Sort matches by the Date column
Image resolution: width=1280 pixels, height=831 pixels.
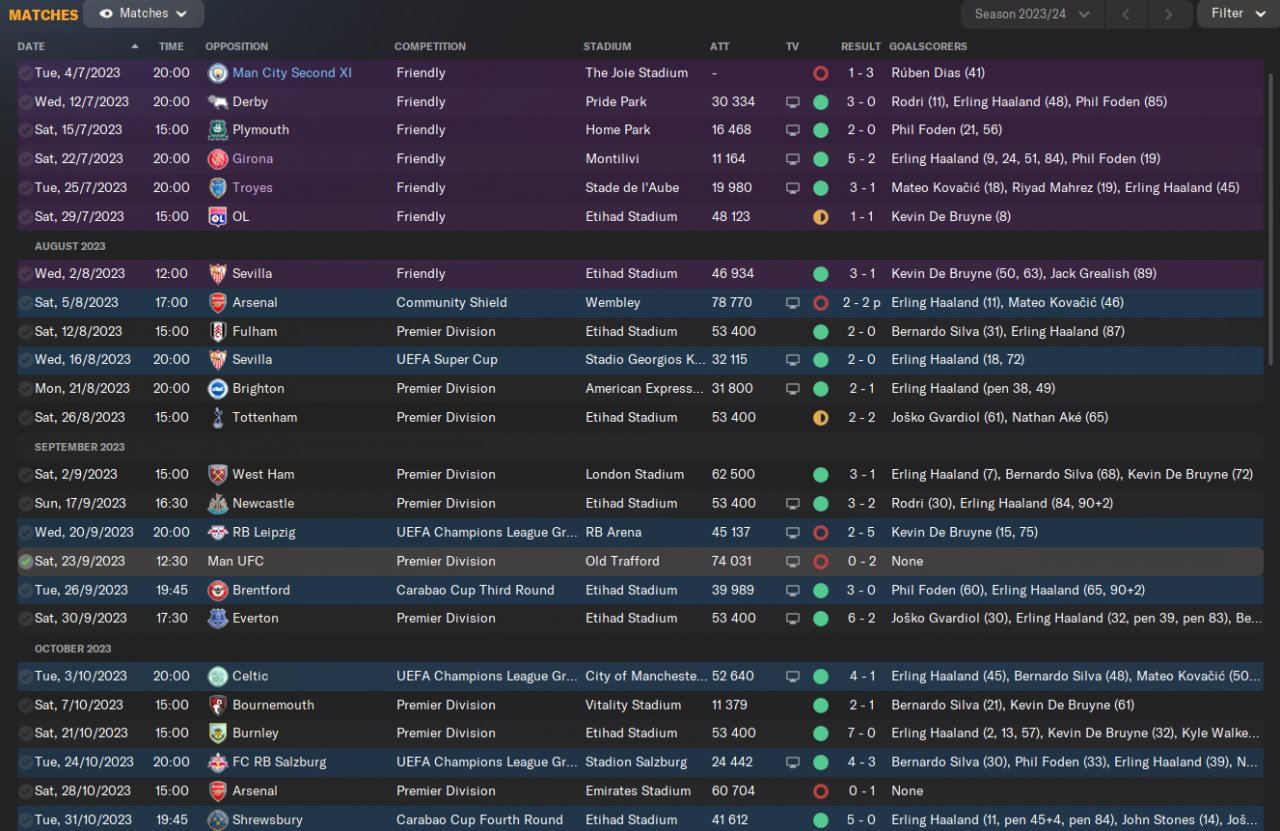click(31, 47)
